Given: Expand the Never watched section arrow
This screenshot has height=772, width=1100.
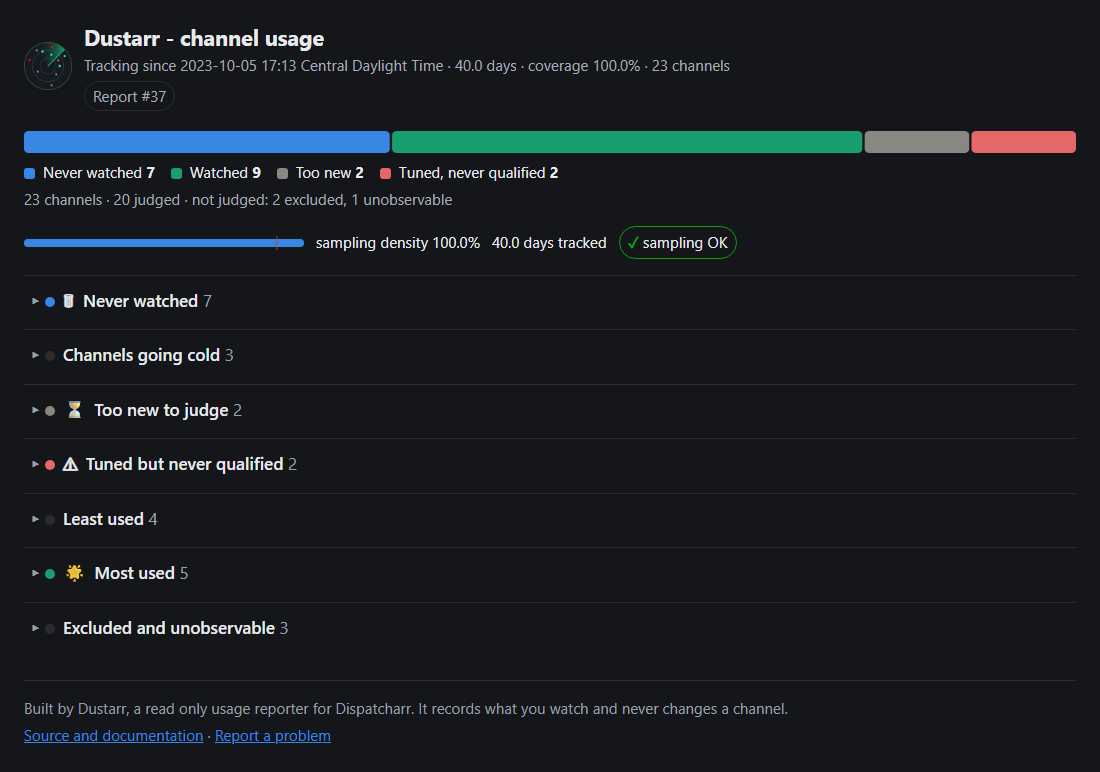Looking at the screenshot, I should click(35, 301).
